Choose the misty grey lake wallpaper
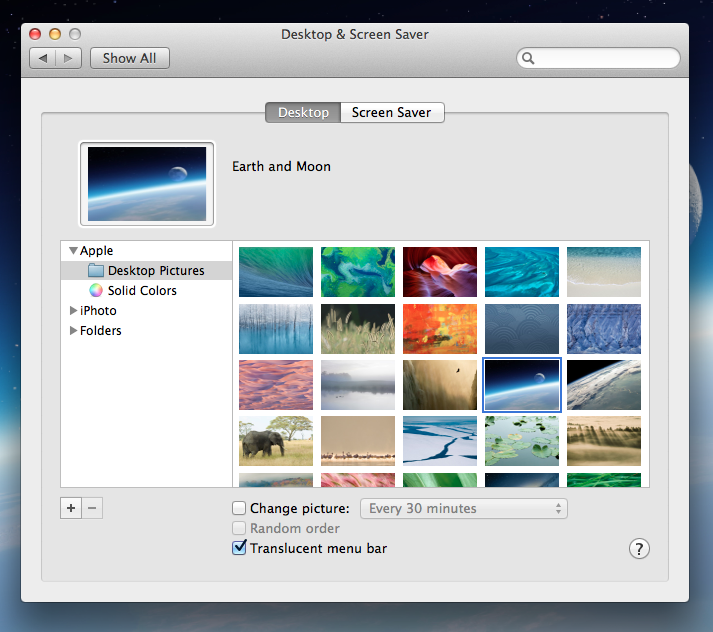This screenshot has width=713, height=632. [x=358, y=385]
